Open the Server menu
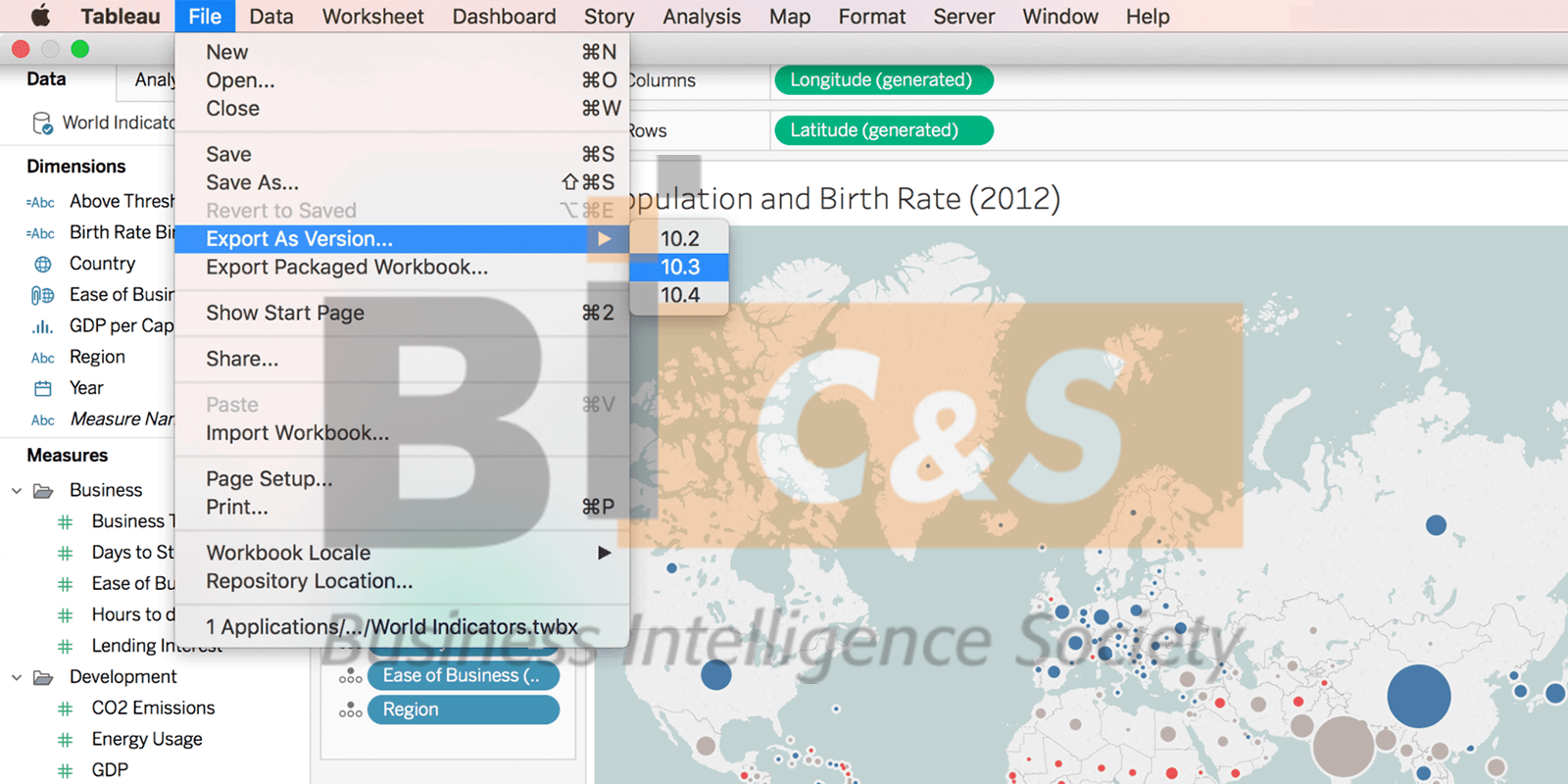 [x=964, y=17]
